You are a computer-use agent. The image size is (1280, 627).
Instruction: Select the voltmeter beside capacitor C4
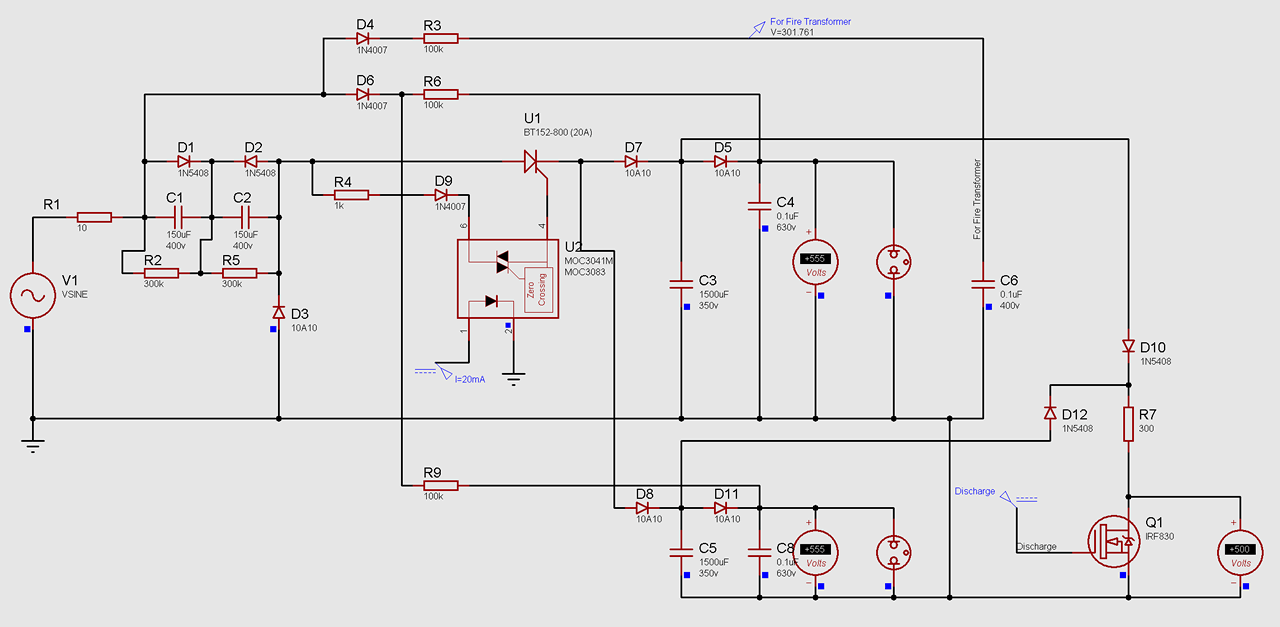pos(816,261)
